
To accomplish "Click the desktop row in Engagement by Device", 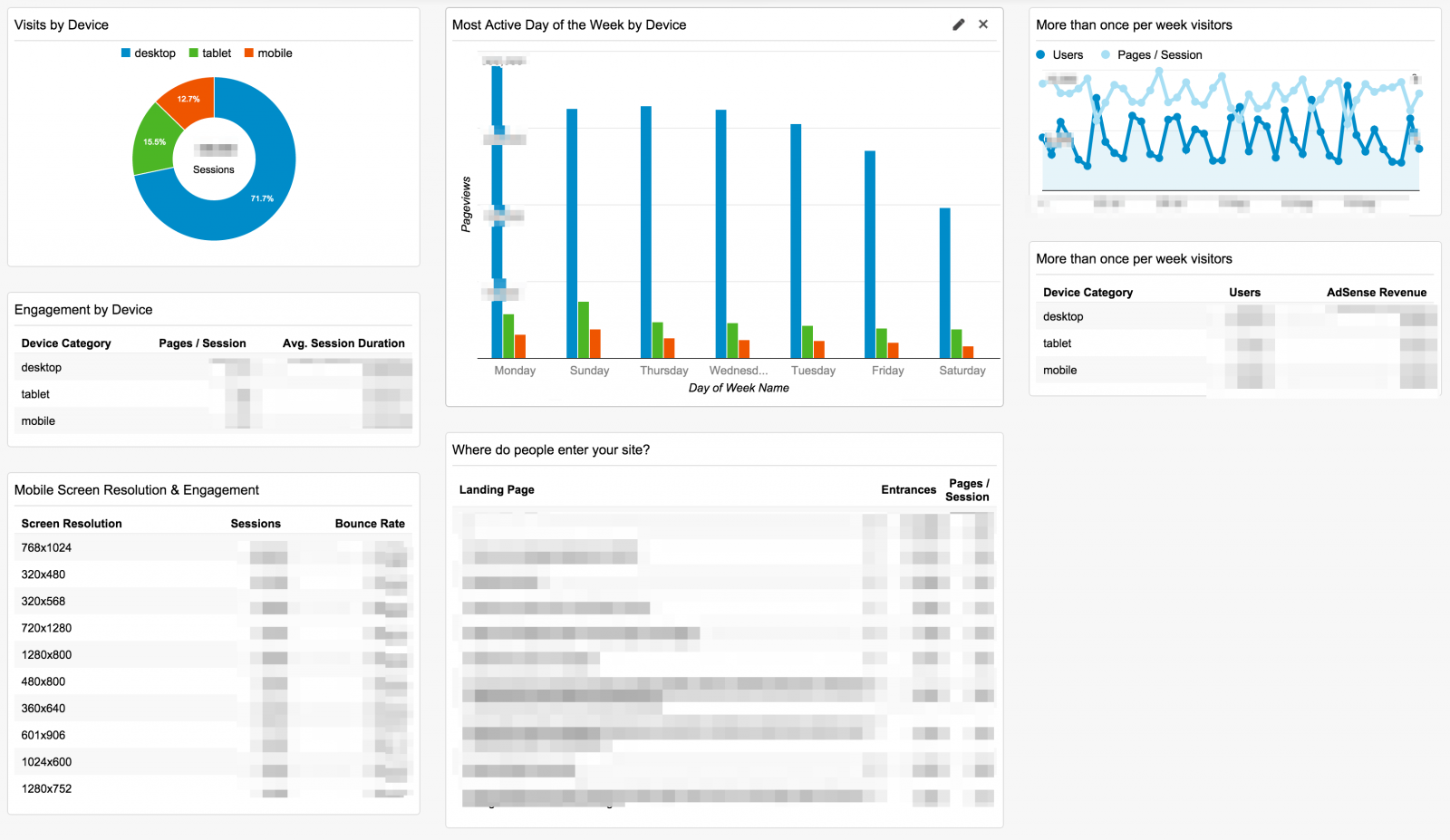I will (214, 368).
